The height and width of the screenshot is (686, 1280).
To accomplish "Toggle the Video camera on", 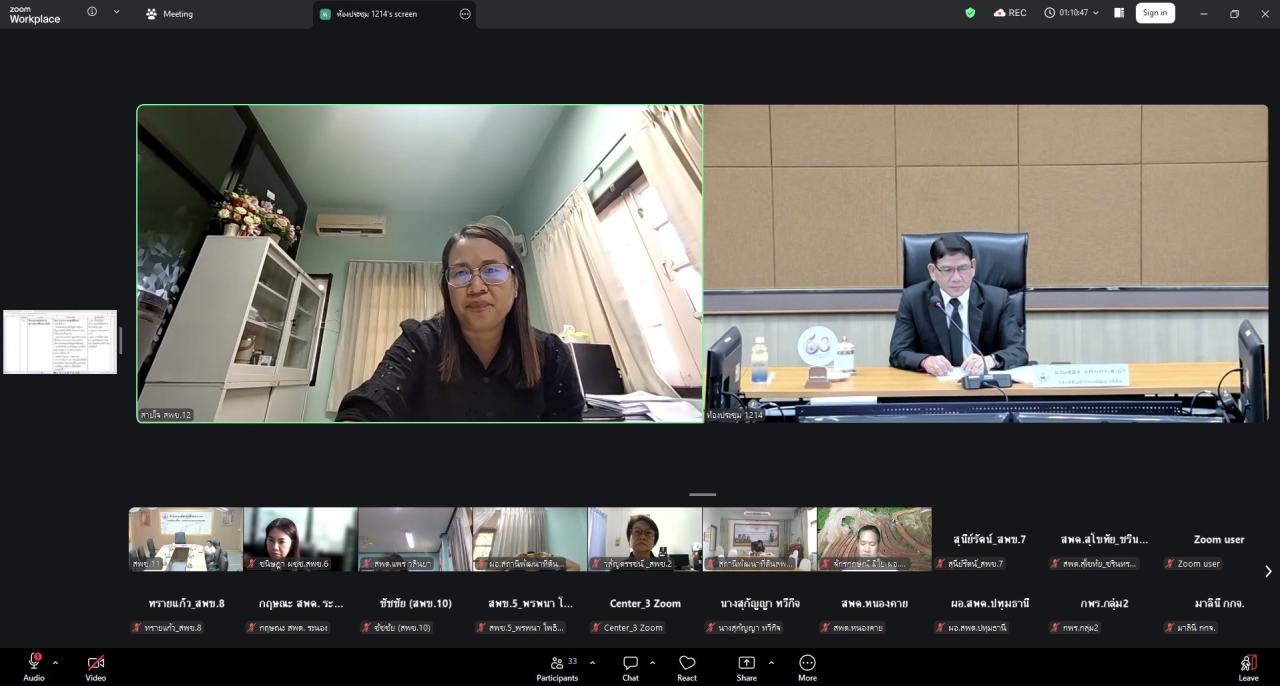I will (x=95, y=663).
